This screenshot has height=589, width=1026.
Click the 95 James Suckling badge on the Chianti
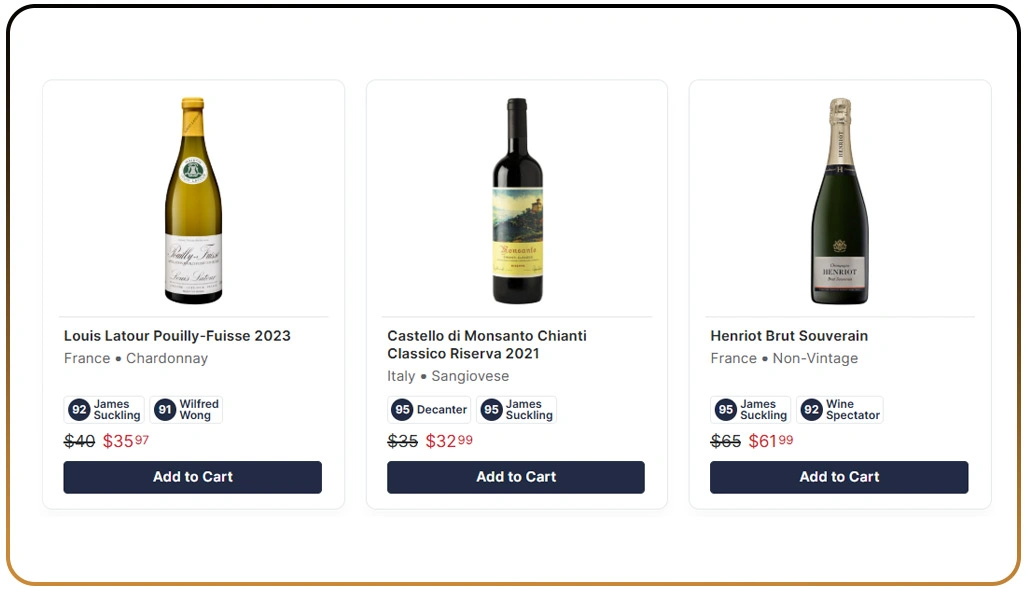pyautogui.click(x=517, y=409)
